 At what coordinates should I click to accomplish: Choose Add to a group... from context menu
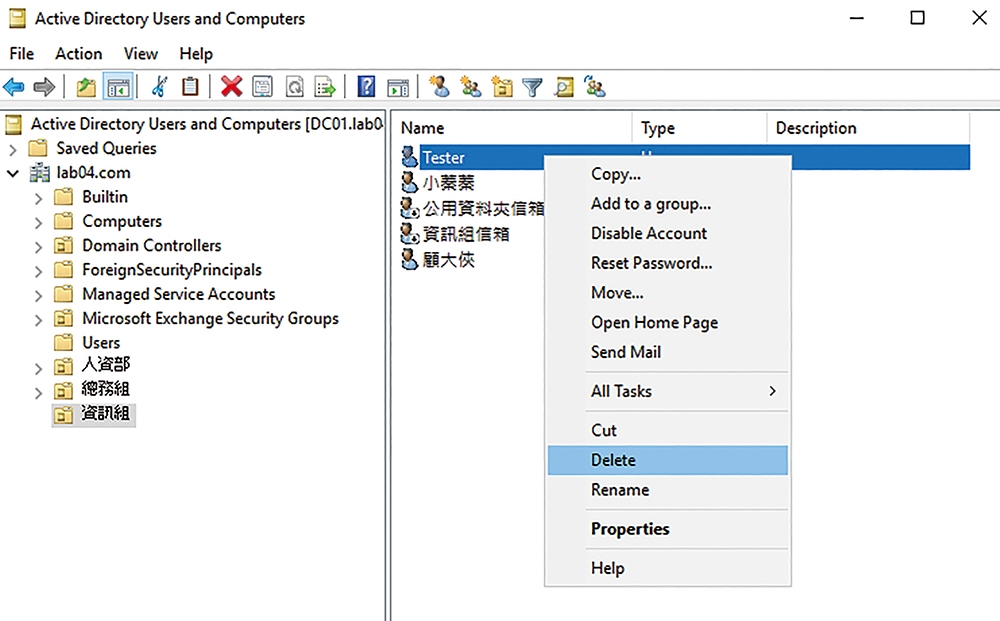pyautogui.click(x=667, y=203)
